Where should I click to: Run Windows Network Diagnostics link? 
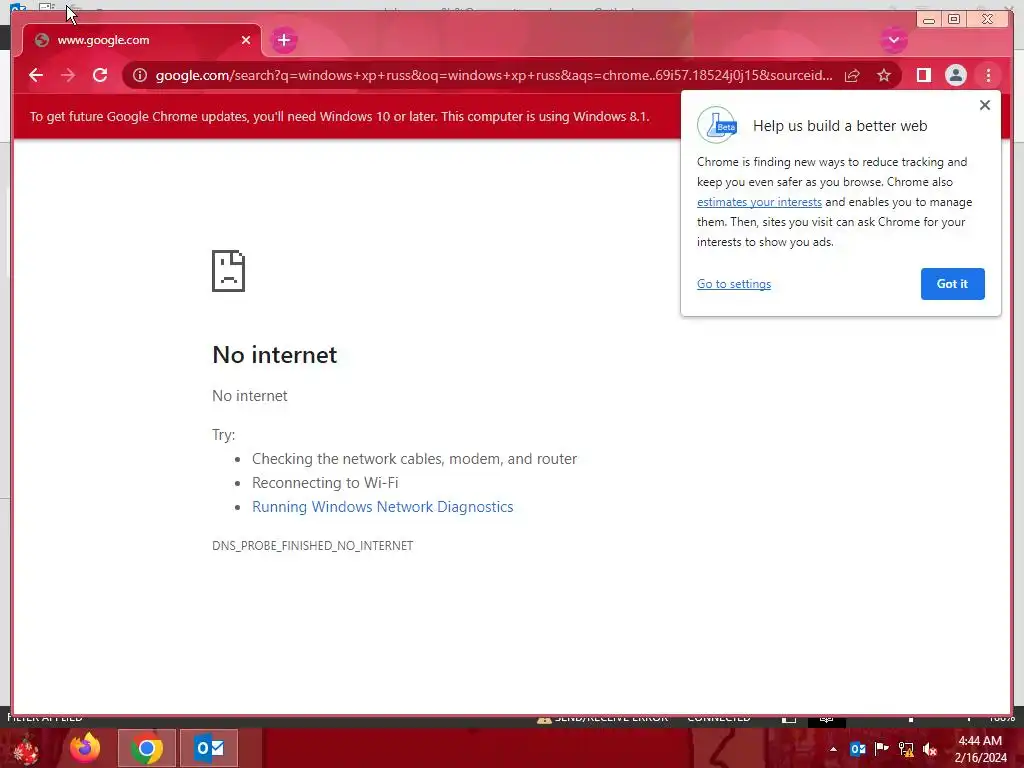[383, 507]
